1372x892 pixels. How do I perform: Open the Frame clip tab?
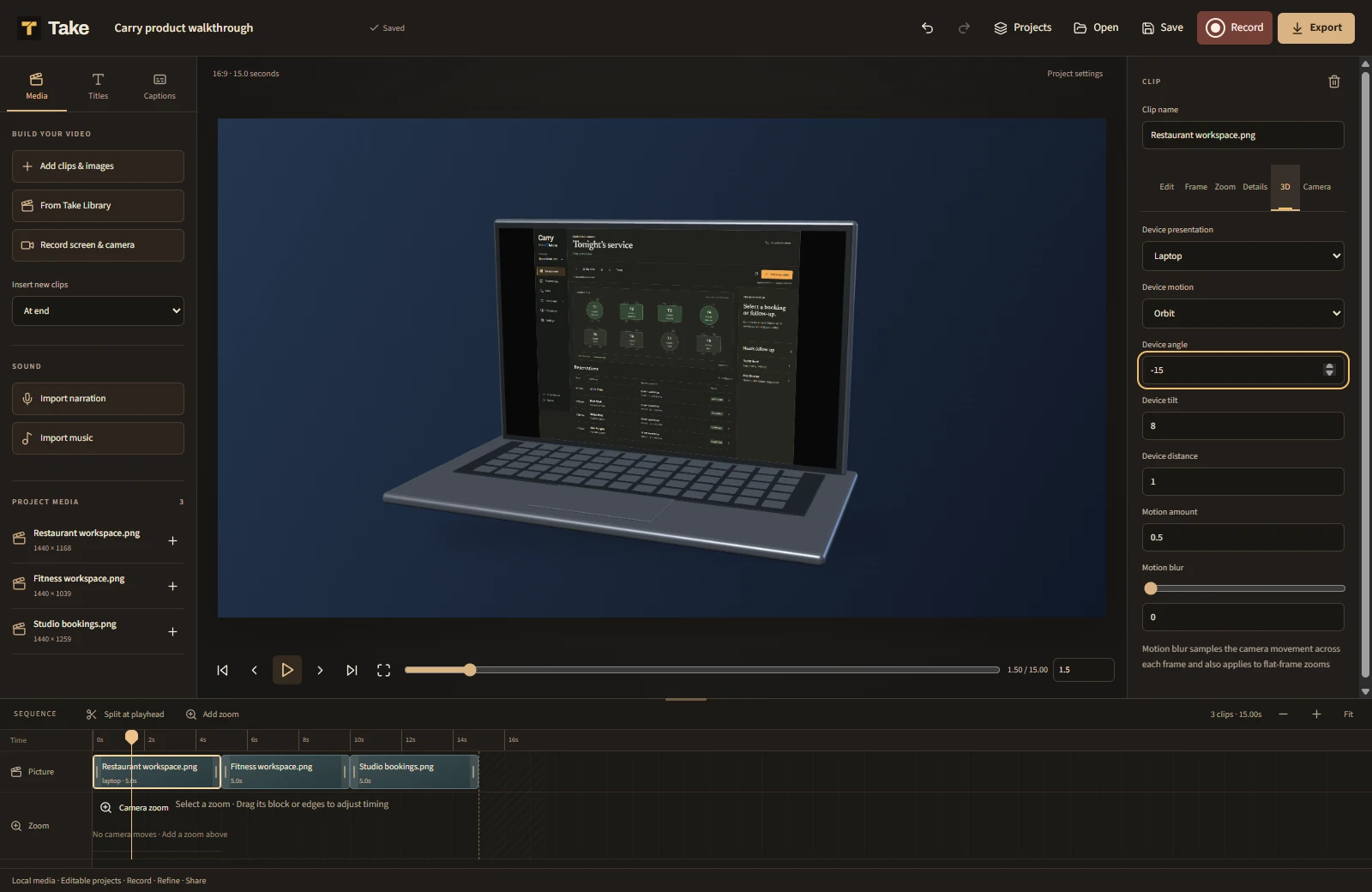[x=1195, y=187]
